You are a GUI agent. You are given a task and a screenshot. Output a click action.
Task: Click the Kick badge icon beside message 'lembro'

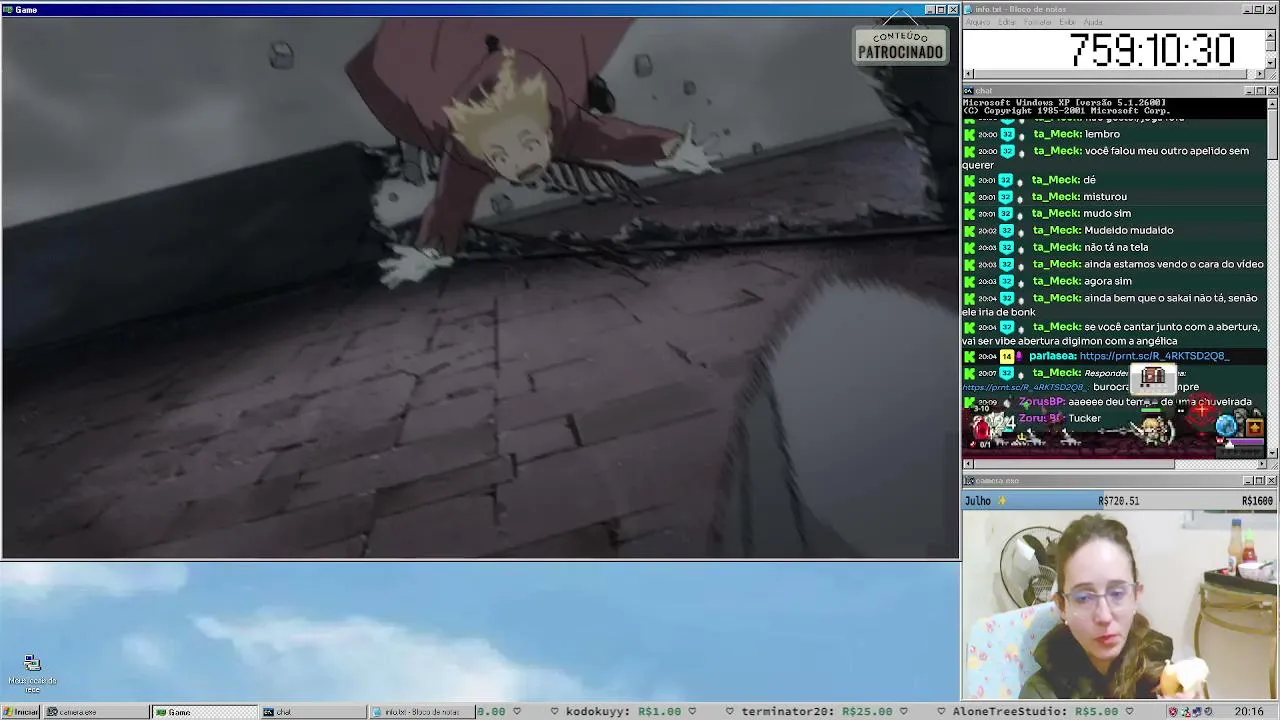(x=969, y=134)
